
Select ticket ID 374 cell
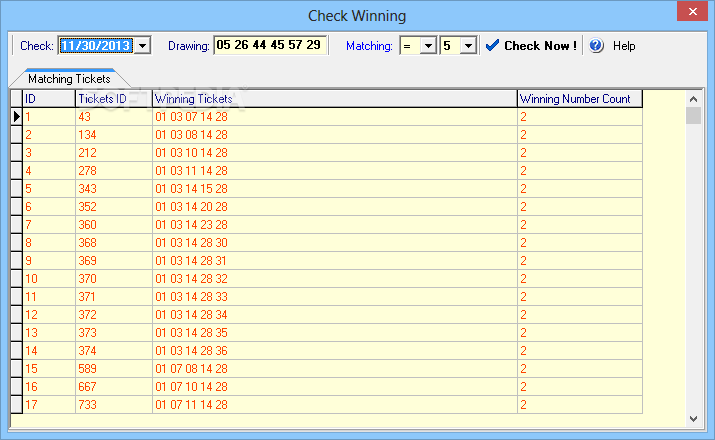114,351
